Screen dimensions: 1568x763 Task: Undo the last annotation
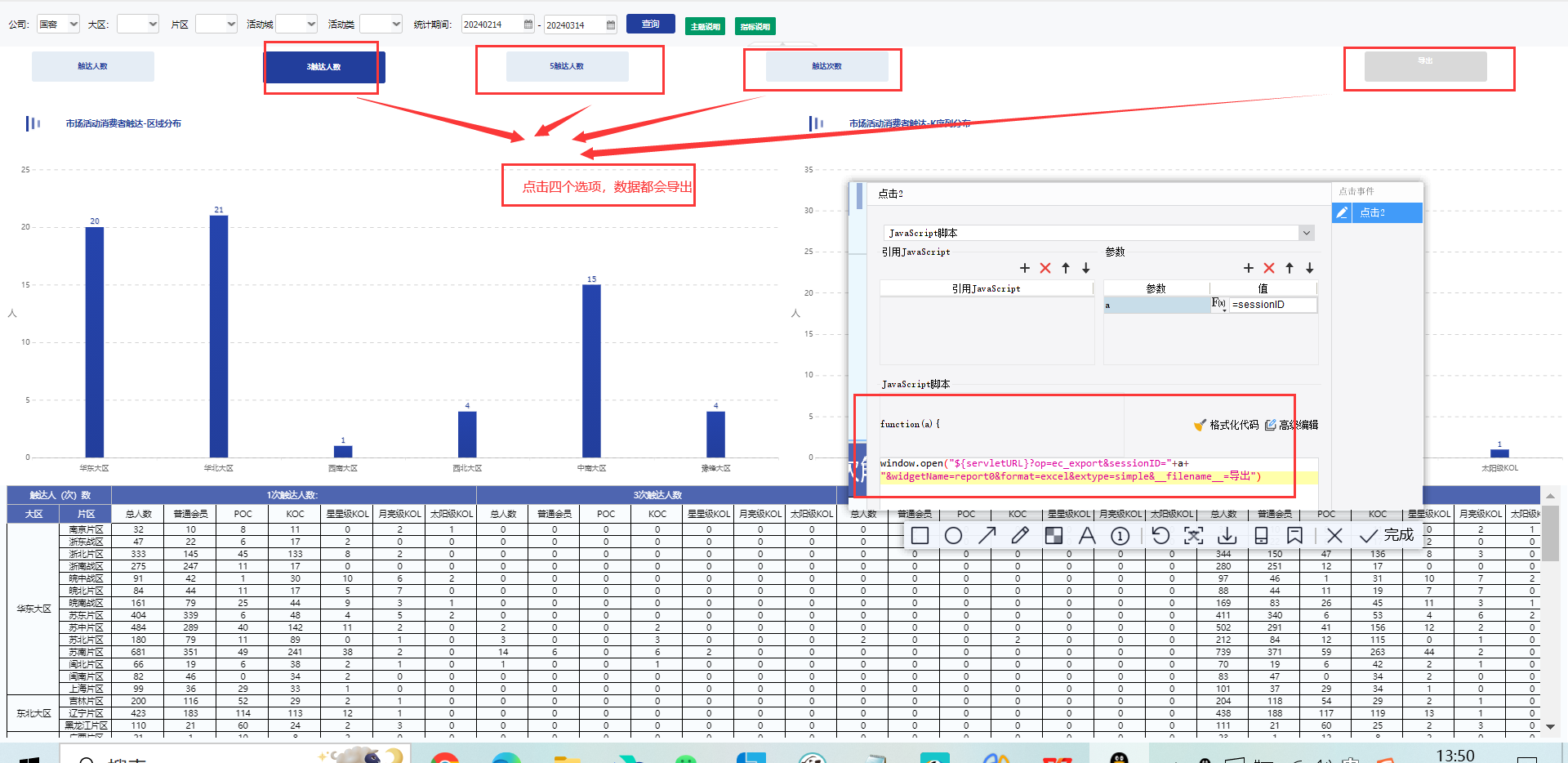click(x=1160, y=536)
